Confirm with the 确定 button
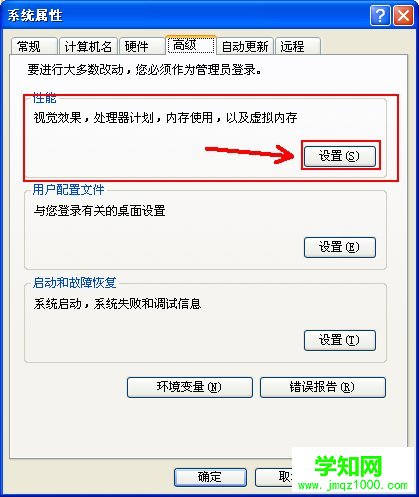419x497 pixels. click(x=210, y=477)
